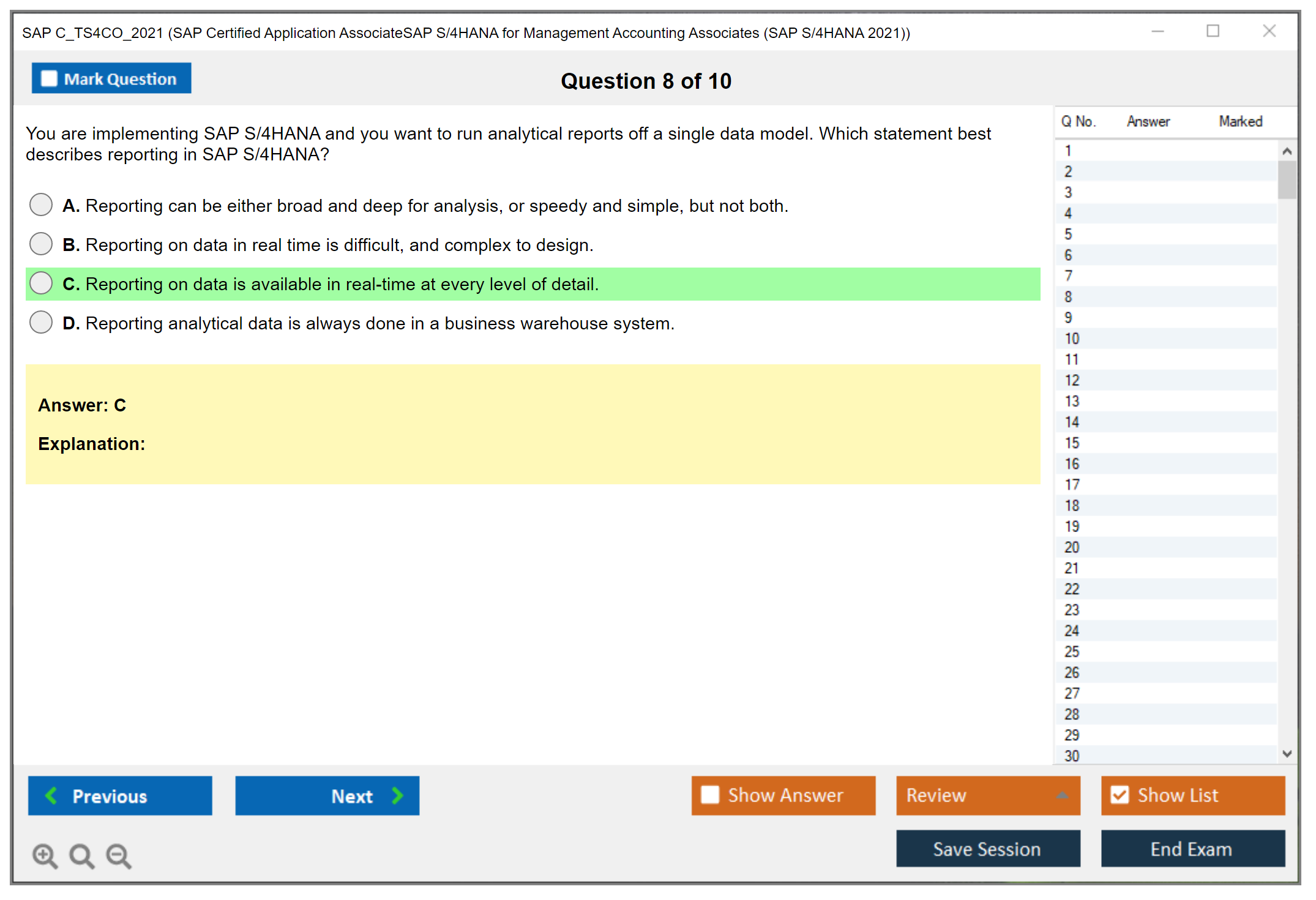
Task: Select option D radio button
Action: 41,322
